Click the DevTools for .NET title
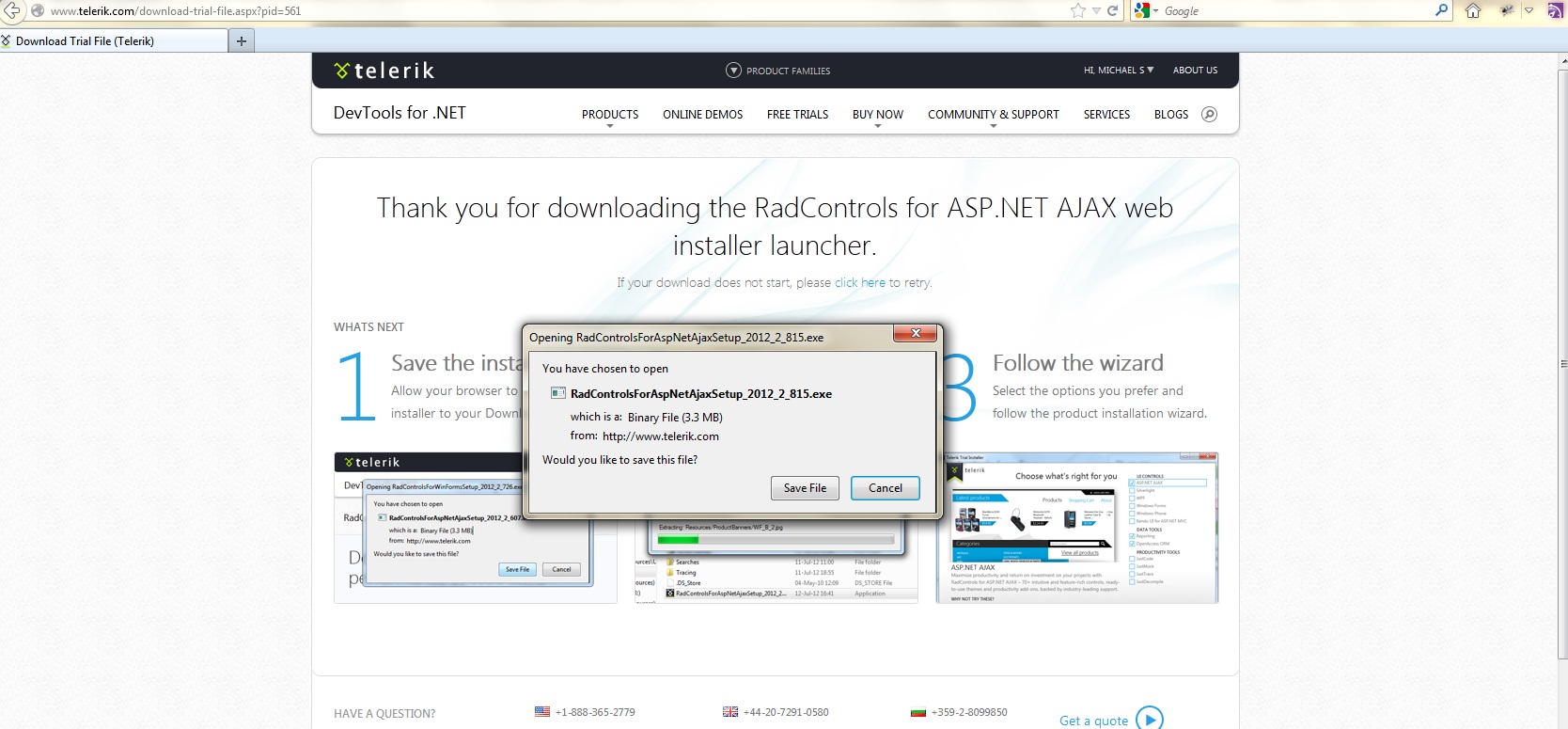1568x729 pixels. tap(400, 113)
